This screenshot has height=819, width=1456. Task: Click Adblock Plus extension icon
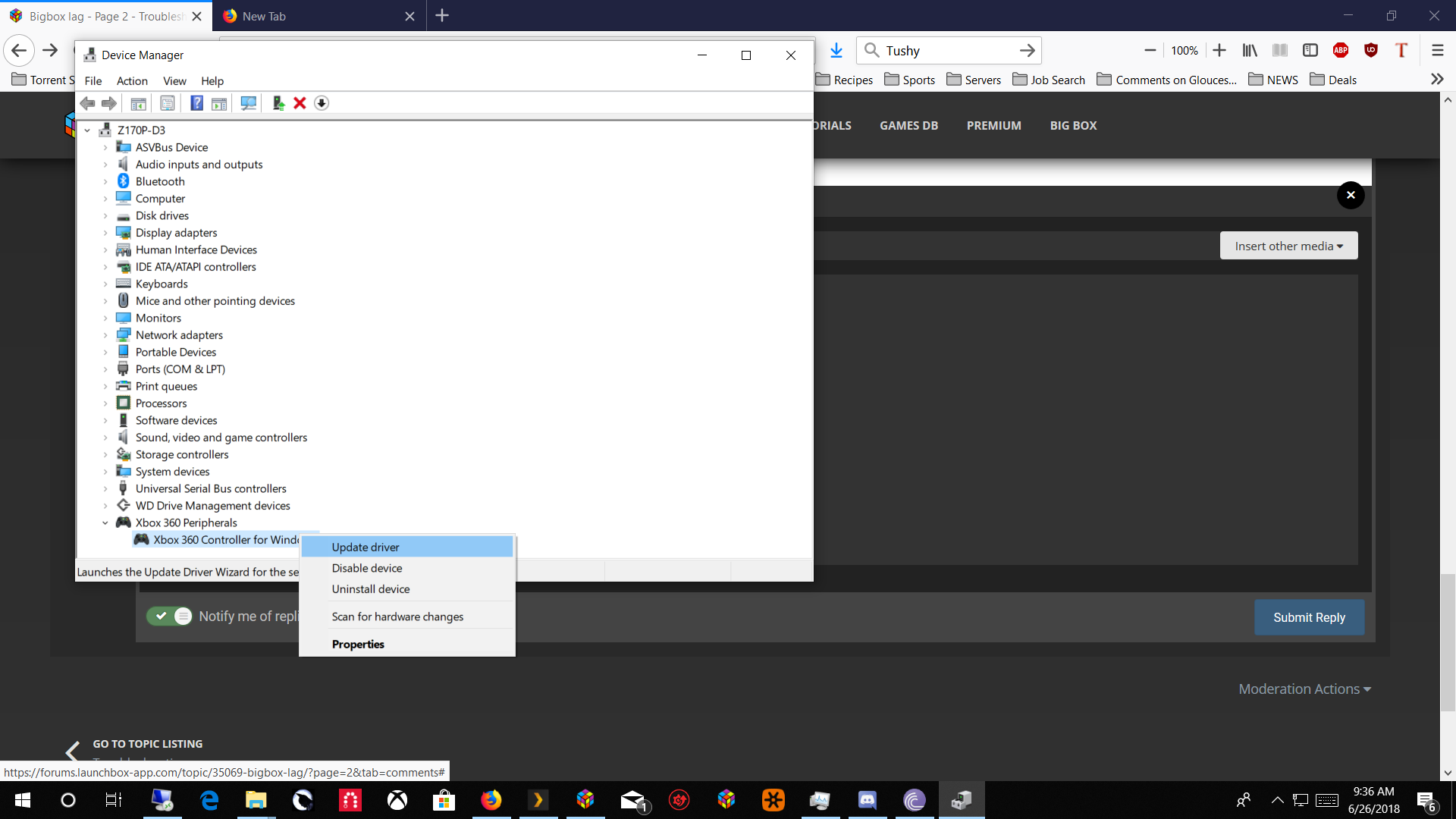pos(1341,50)
